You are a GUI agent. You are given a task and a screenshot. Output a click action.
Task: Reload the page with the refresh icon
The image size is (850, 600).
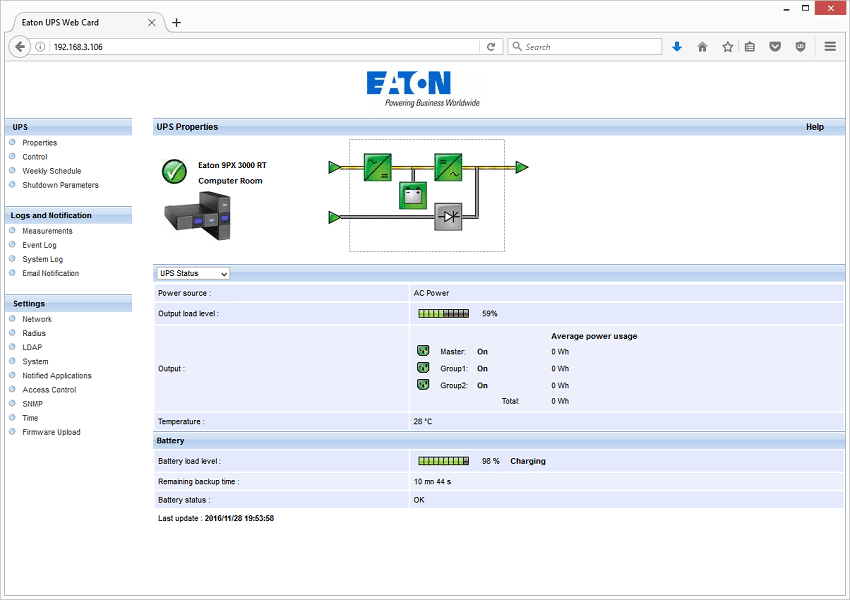pyautogui.click(x=491, y=47)
